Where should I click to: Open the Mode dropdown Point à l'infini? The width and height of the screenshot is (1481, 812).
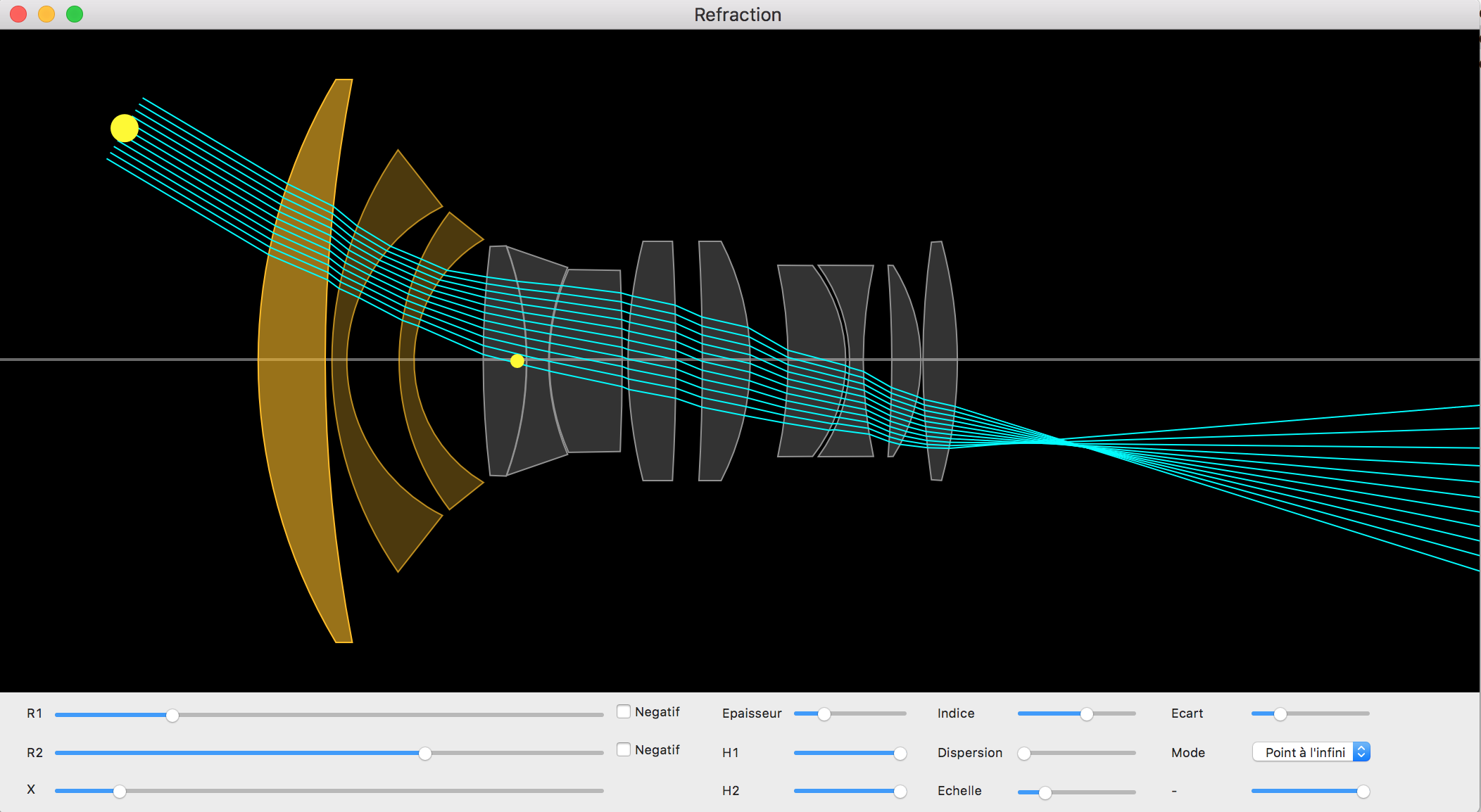1311,752
